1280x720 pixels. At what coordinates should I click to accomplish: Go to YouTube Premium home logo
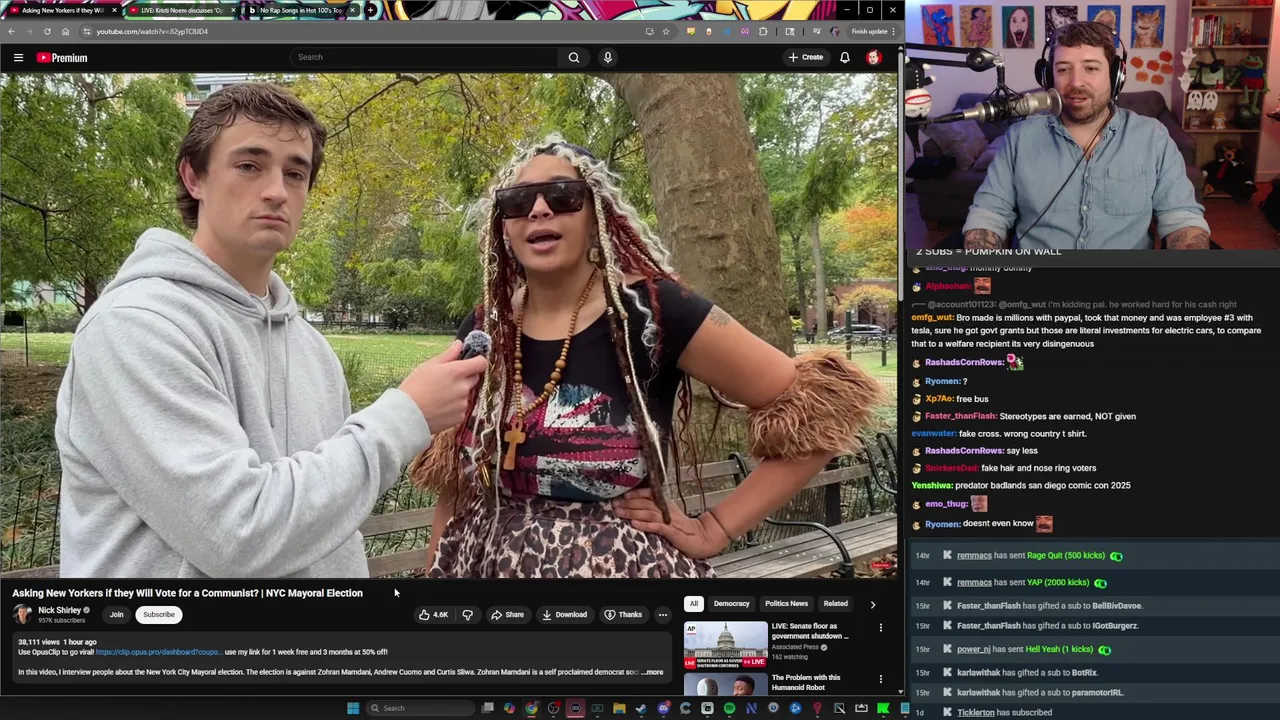tap(62, 58)
